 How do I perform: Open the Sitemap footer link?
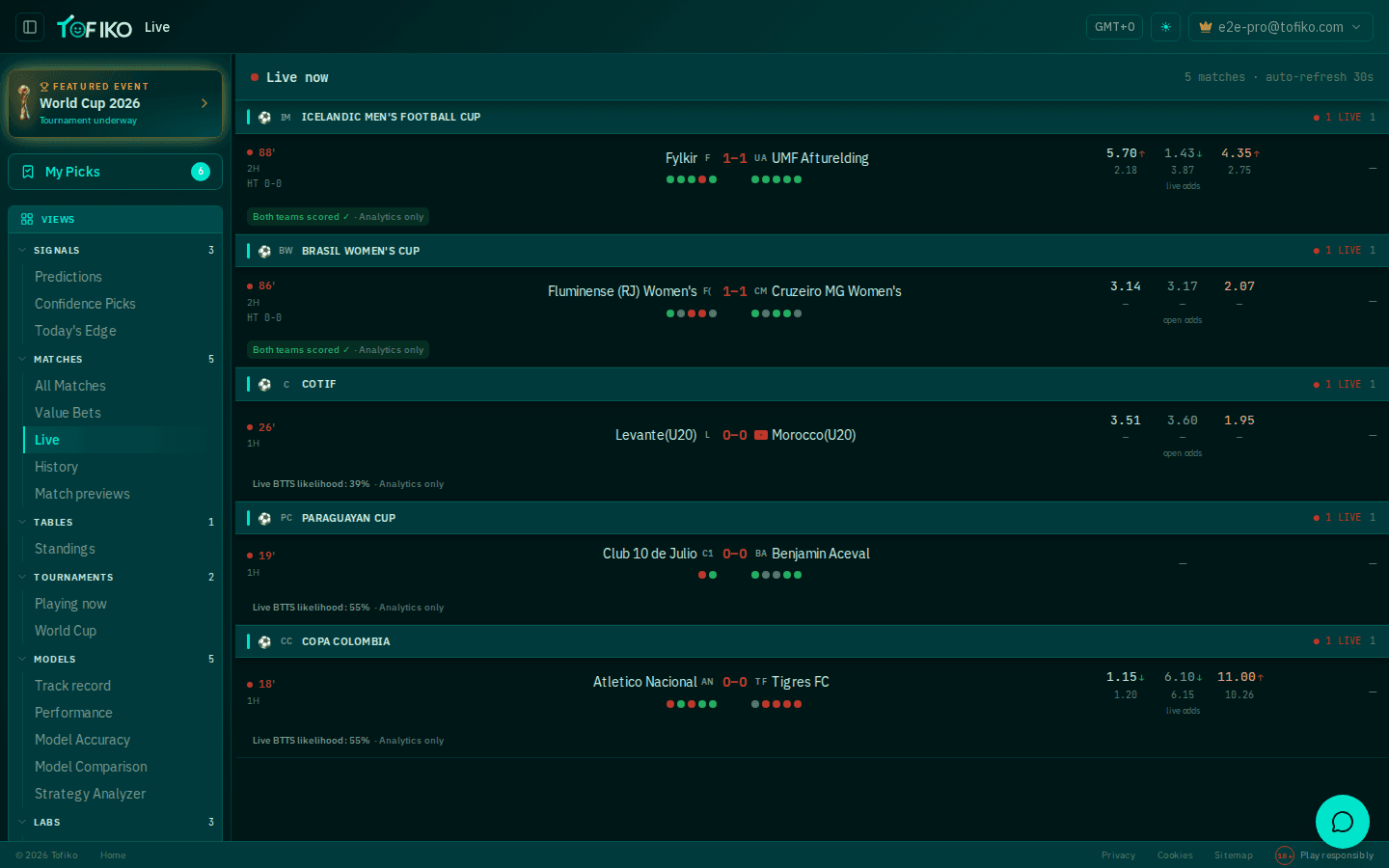tap(1234, 855)
